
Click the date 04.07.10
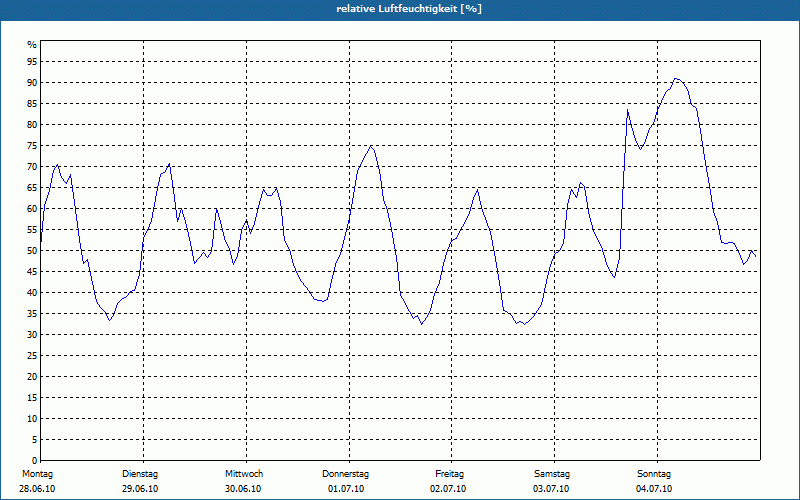tap(654, 489)
